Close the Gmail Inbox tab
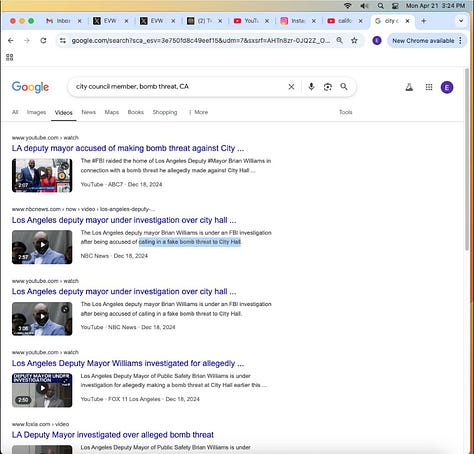Viewport: 474px width, 454px height. (x=79, y=21)
